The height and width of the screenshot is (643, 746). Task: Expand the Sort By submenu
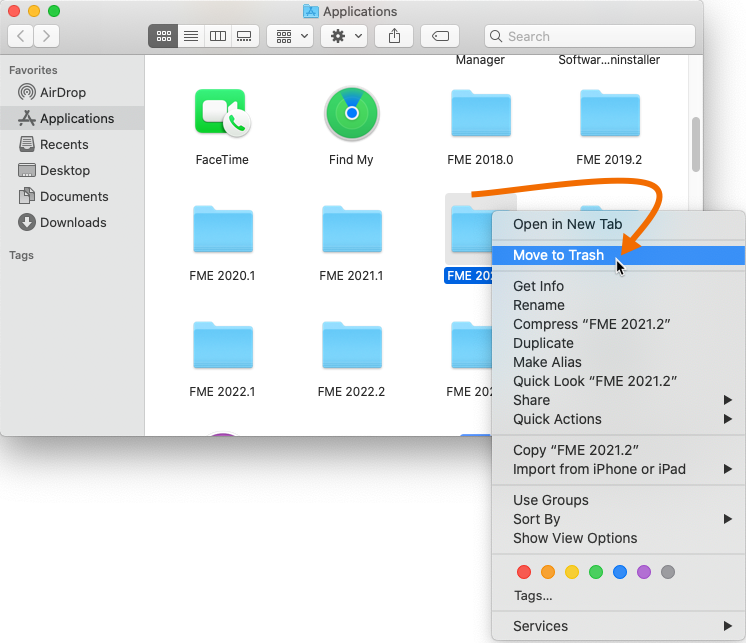(618, 519)
